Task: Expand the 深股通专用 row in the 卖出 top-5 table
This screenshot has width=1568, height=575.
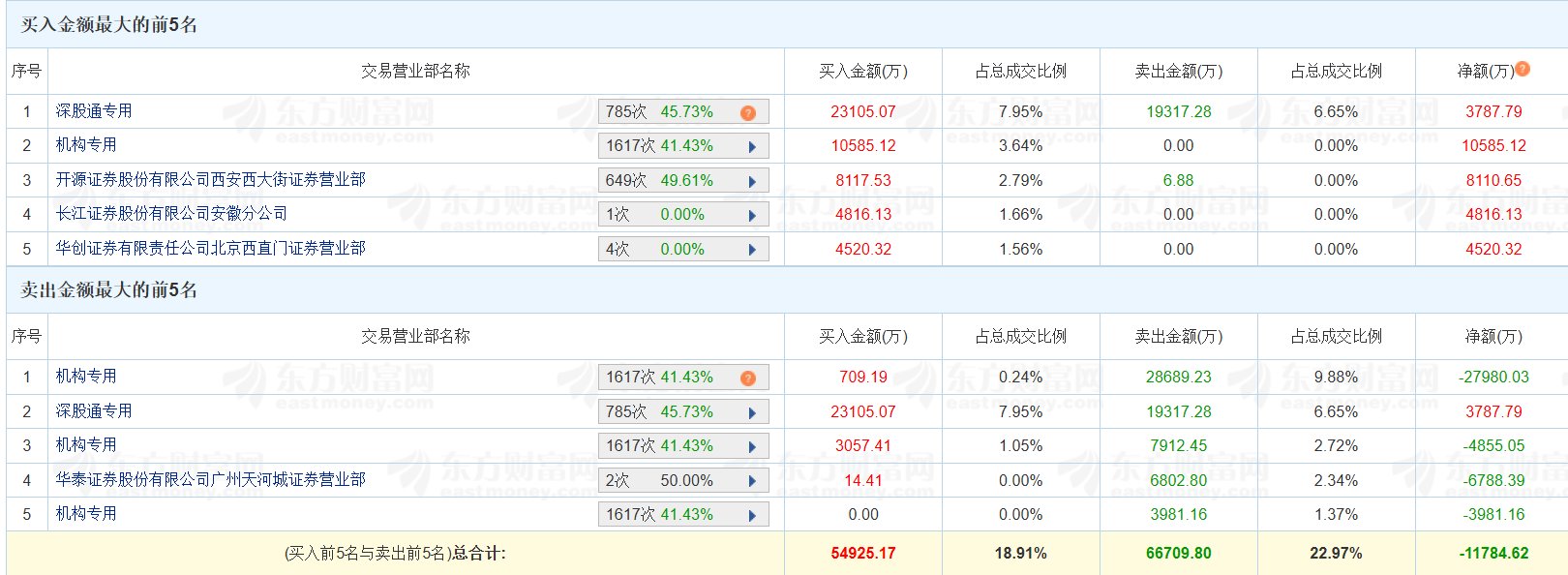Action: tap(752, 412)
